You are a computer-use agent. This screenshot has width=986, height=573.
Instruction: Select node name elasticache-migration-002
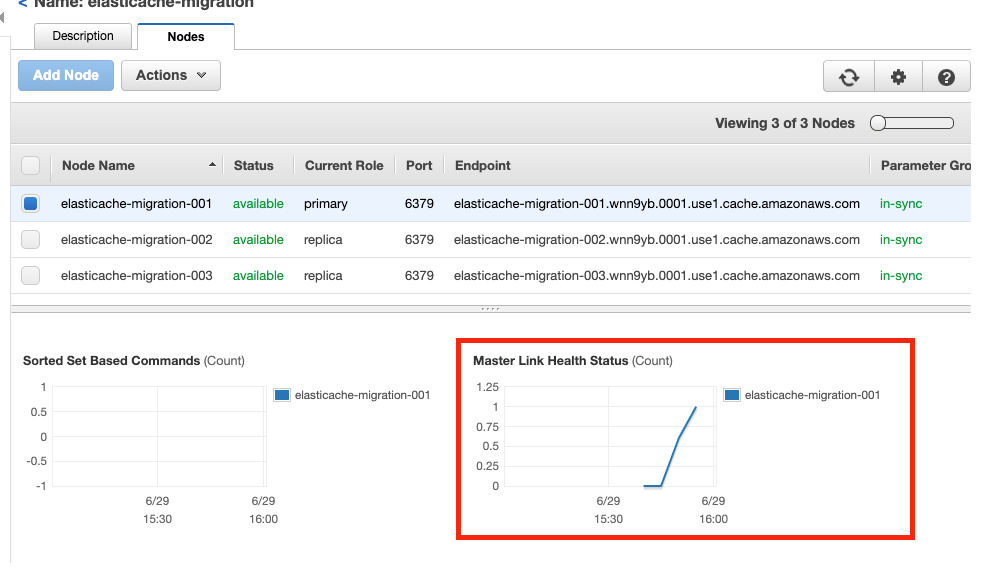136,240
